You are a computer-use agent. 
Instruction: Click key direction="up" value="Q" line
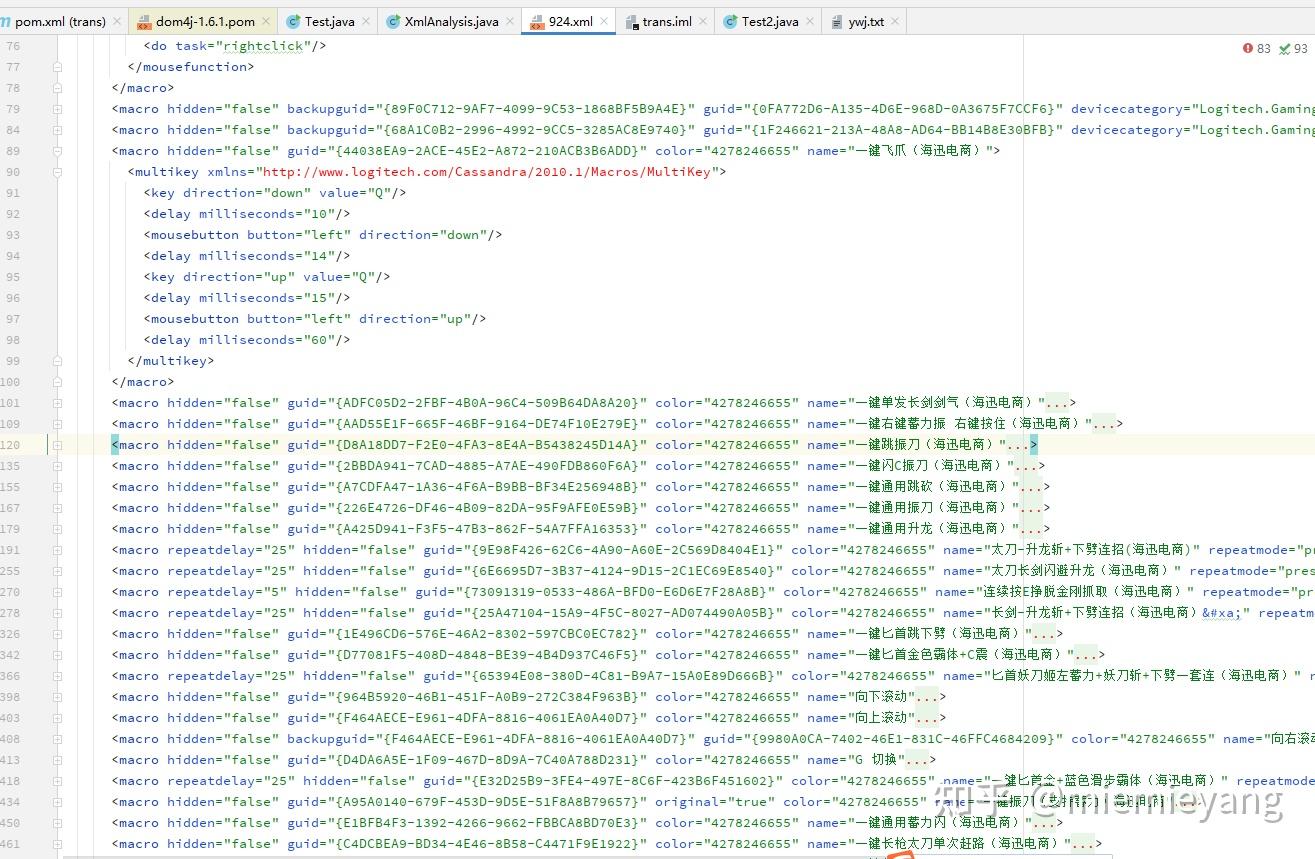[x=267, y=277]
